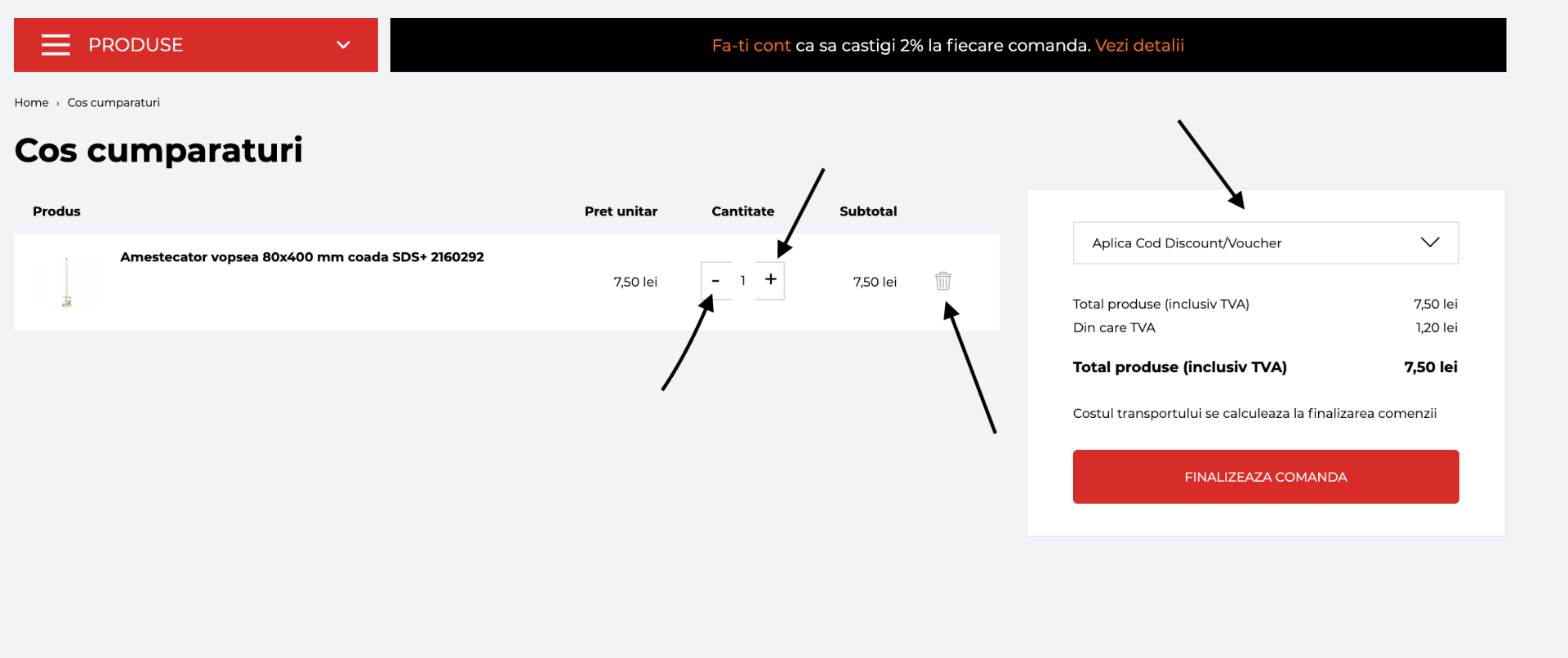Click the bold total amount 7,50 lei

point(1430,367)
